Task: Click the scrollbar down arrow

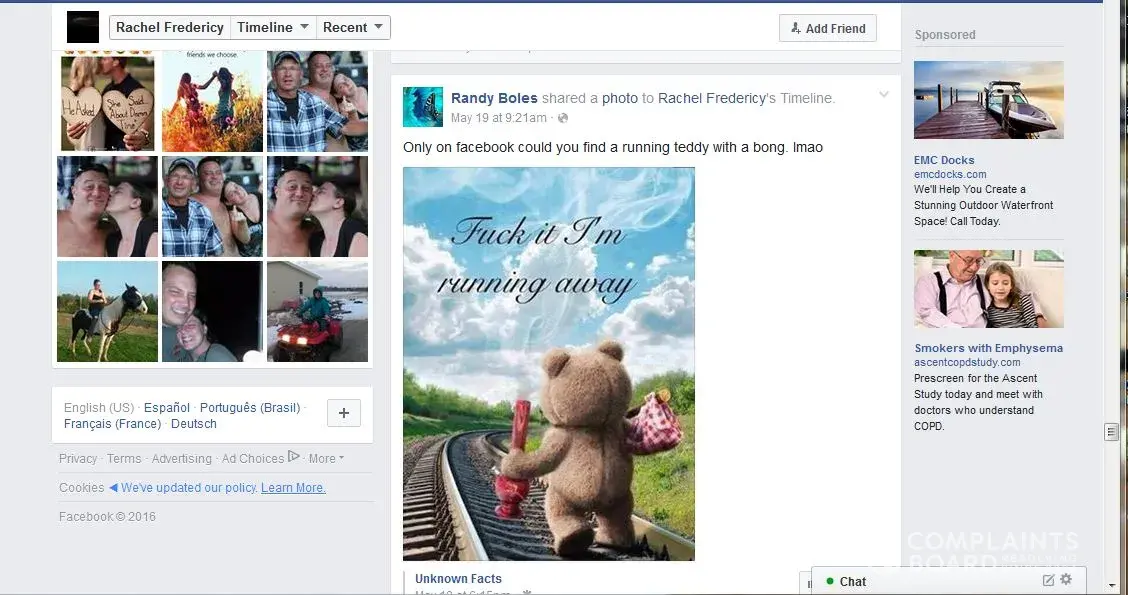Action: coord(1111,586)
